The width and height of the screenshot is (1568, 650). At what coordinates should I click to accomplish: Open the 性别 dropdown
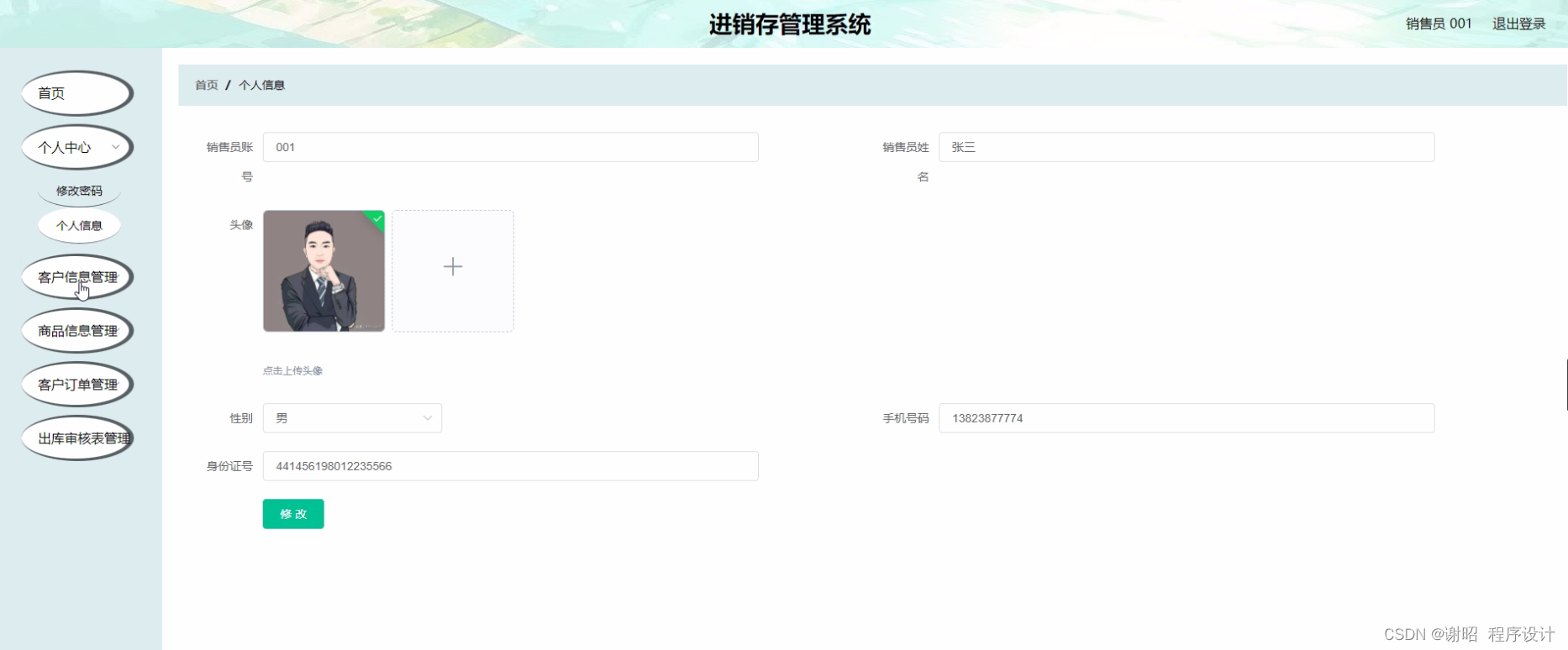352,418
